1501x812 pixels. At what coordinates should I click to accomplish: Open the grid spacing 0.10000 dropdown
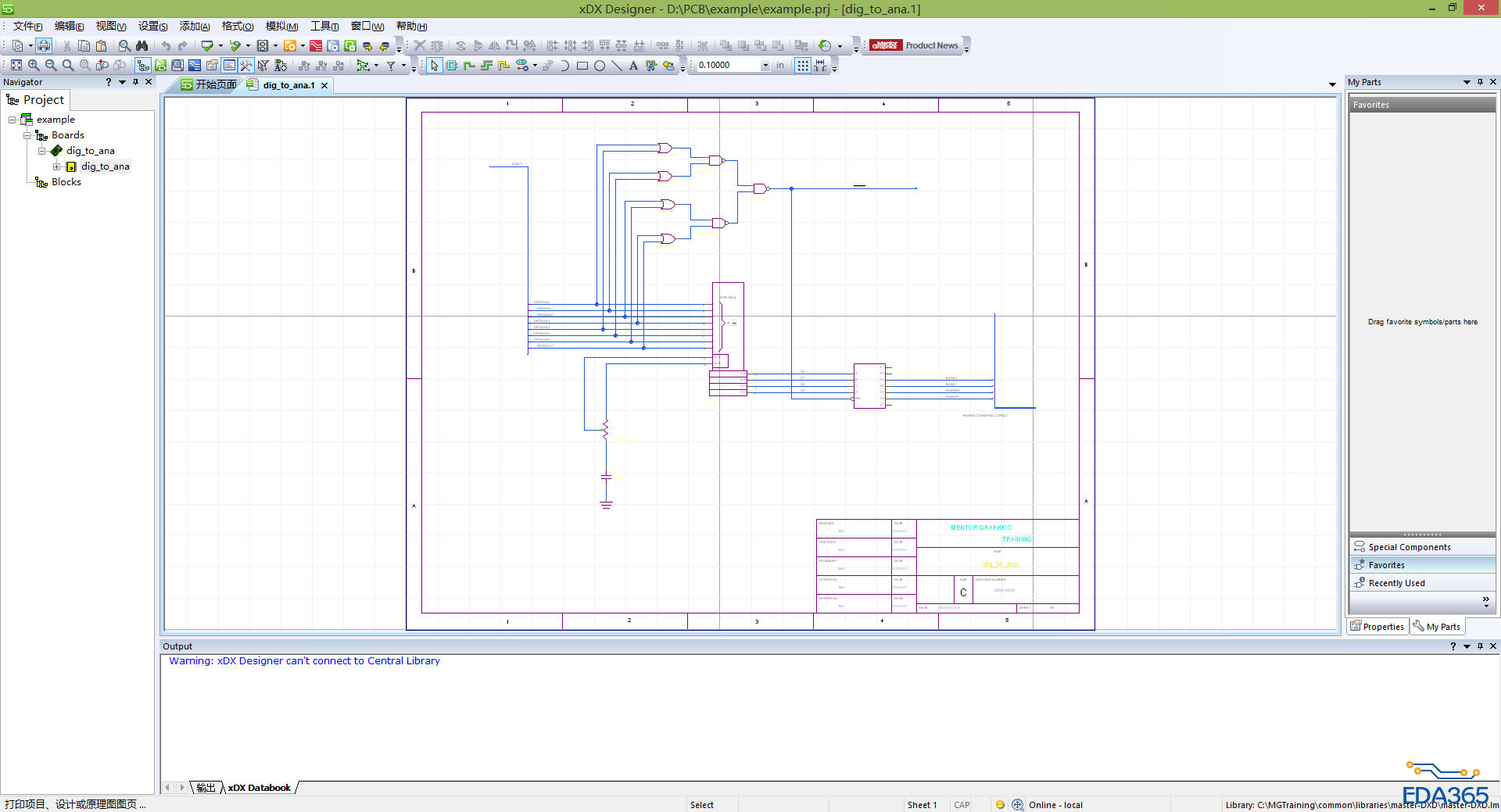pos(765,66)
